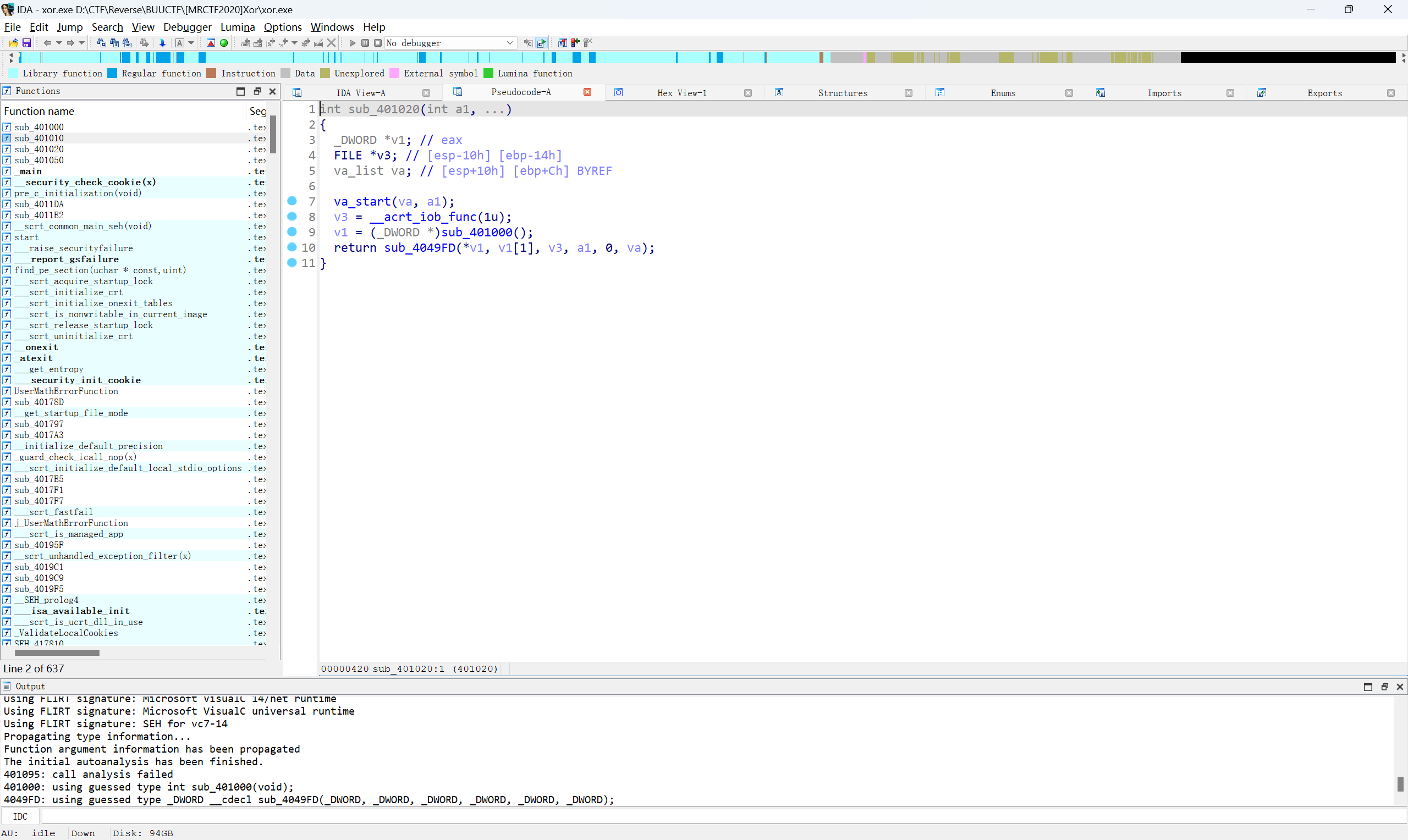Viewport: 1408px width, 840px height.
Task: Expand the back navigation history dropdown
Action: click(x=59, y=43)
